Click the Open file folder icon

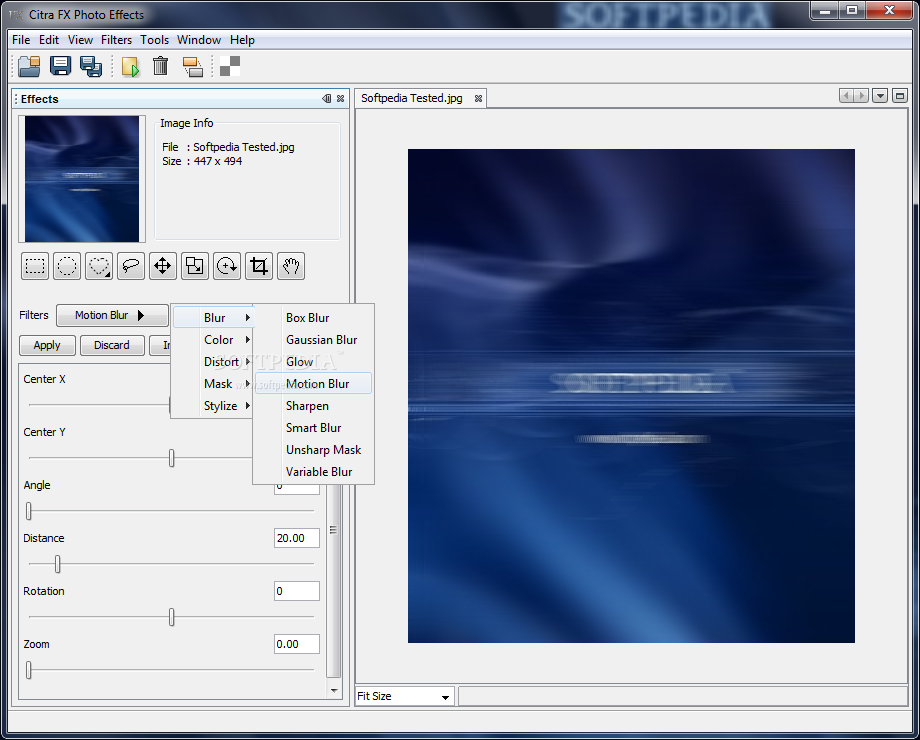(x=29, y=66)
